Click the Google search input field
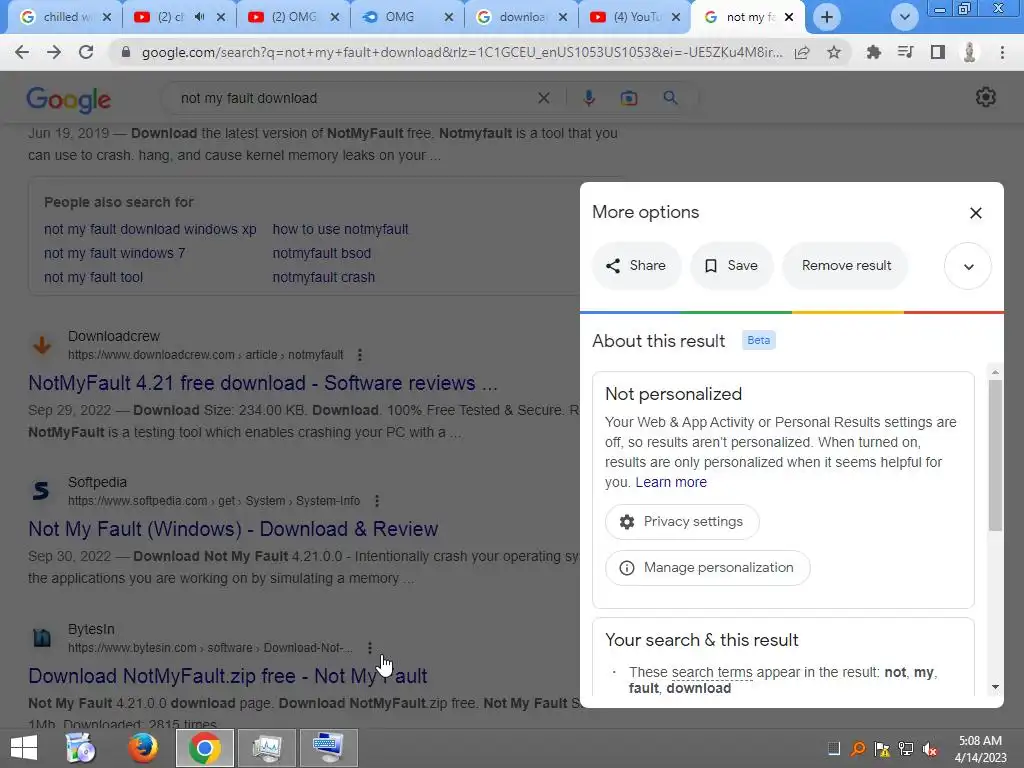Screen dimensions: 1024x768 [x=353, y=98]
